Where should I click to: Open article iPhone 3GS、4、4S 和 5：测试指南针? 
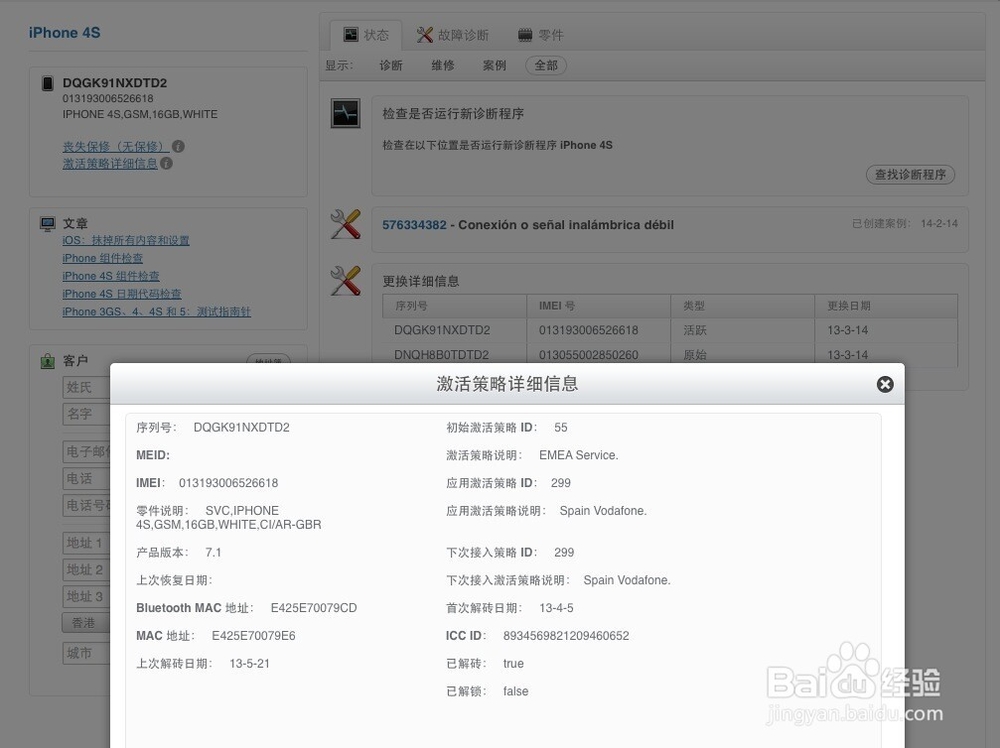tap(156, 312)
